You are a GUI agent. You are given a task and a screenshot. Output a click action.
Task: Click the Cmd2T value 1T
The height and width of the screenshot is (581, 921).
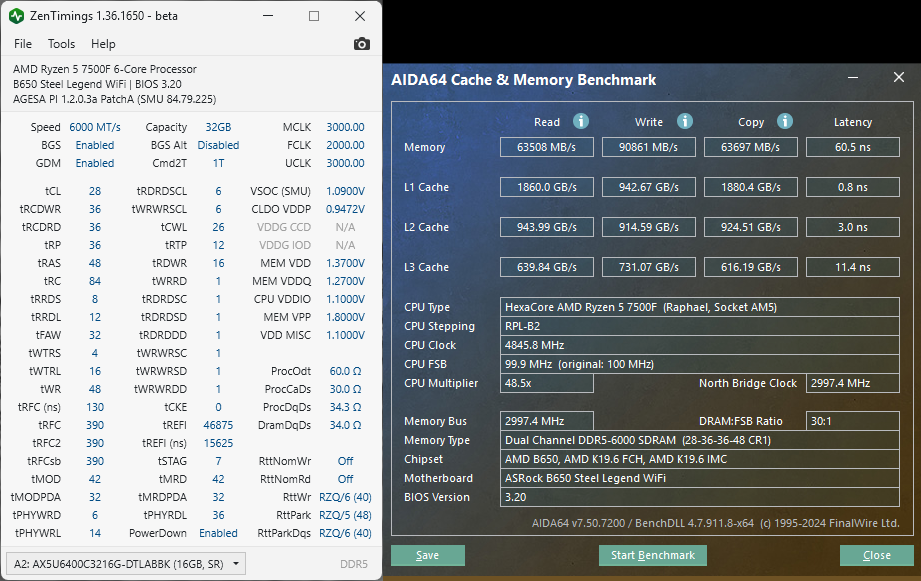(x=218, y=163)
